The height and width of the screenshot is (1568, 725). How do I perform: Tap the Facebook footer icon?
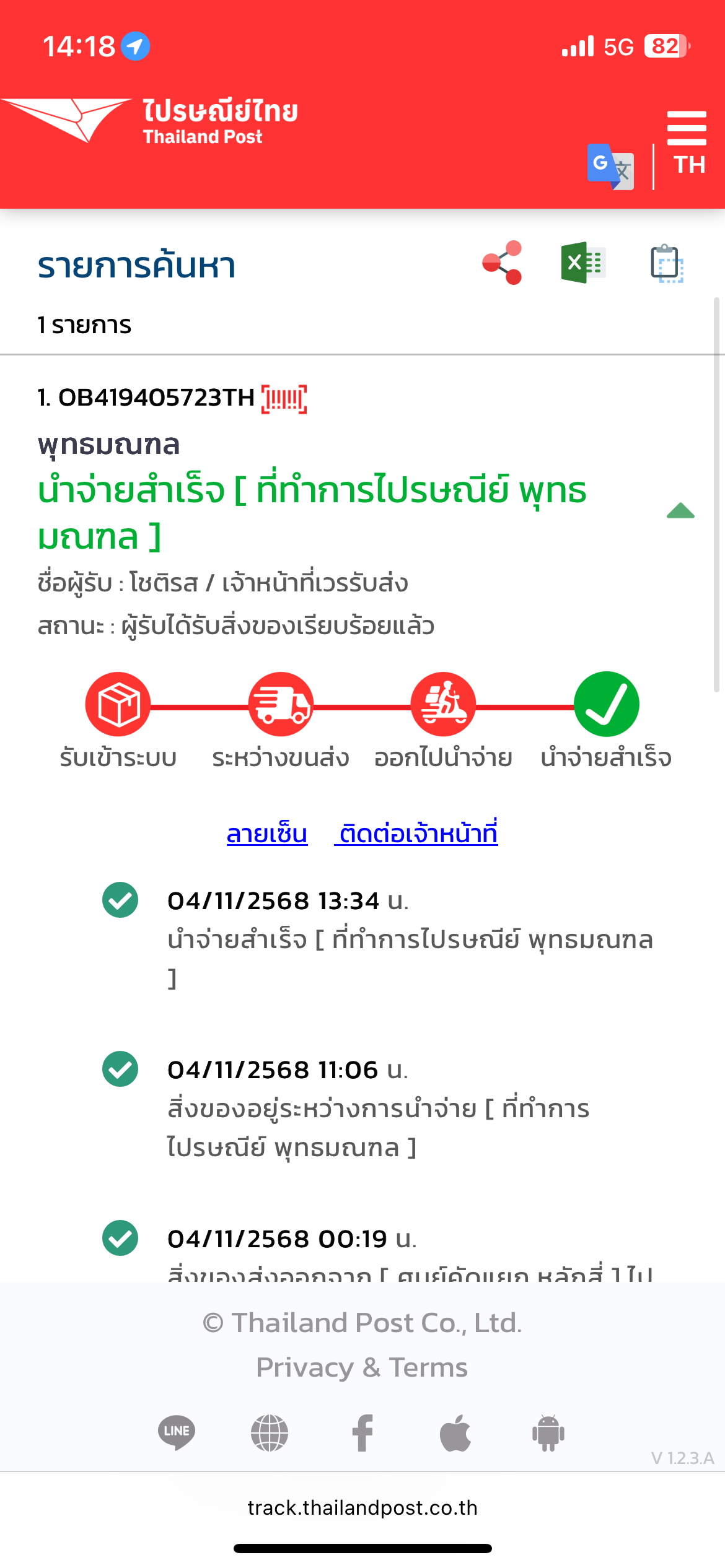[362, 1432]
